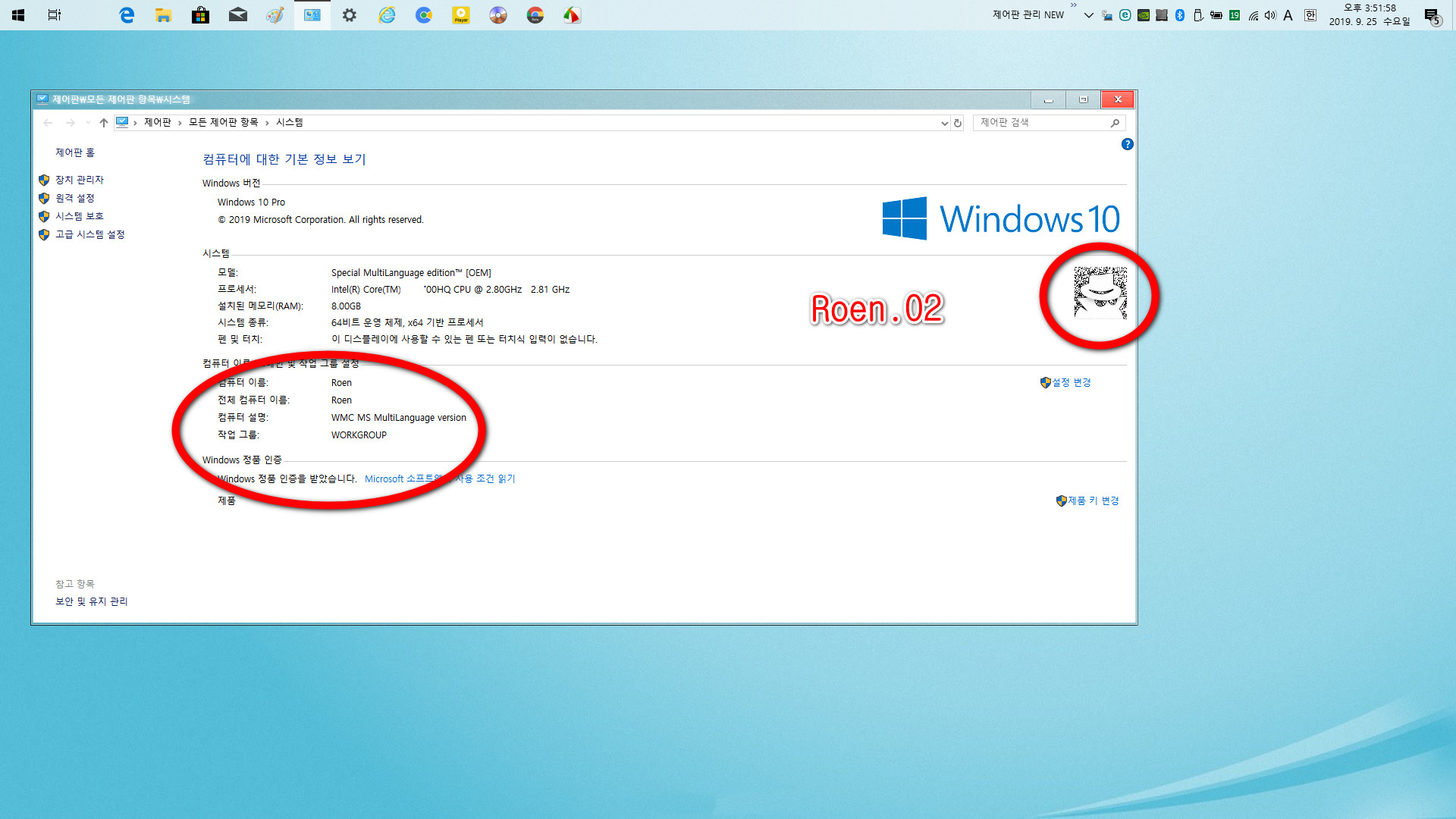Select 시스템 in the breadcrumb path
Screen dimensions: 1456x819
point(290,122)
